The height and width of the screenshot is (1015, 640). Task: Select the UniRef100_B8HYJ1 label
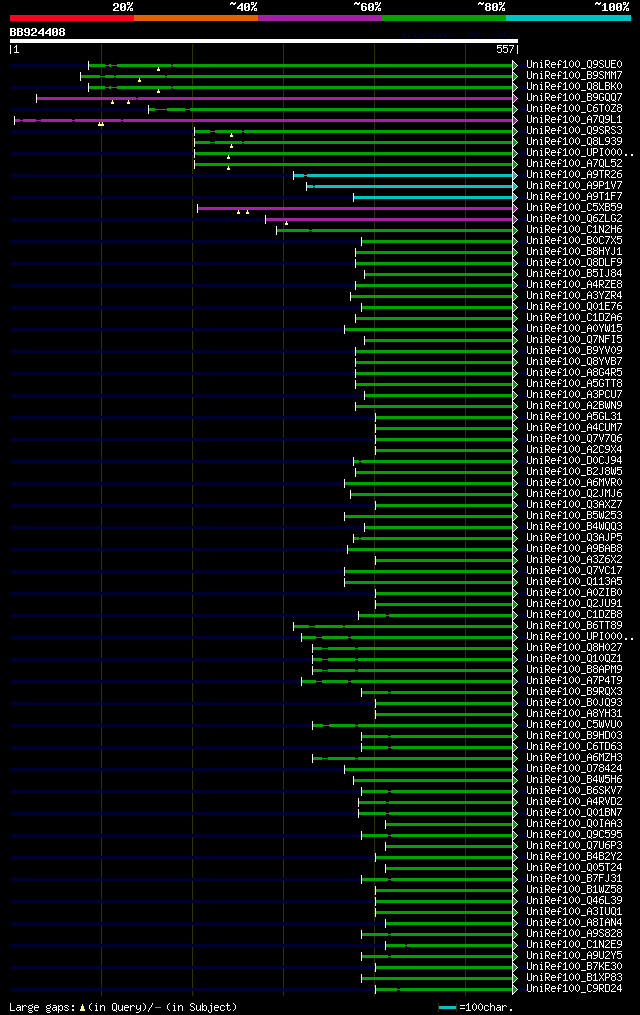tap(574, 252)
